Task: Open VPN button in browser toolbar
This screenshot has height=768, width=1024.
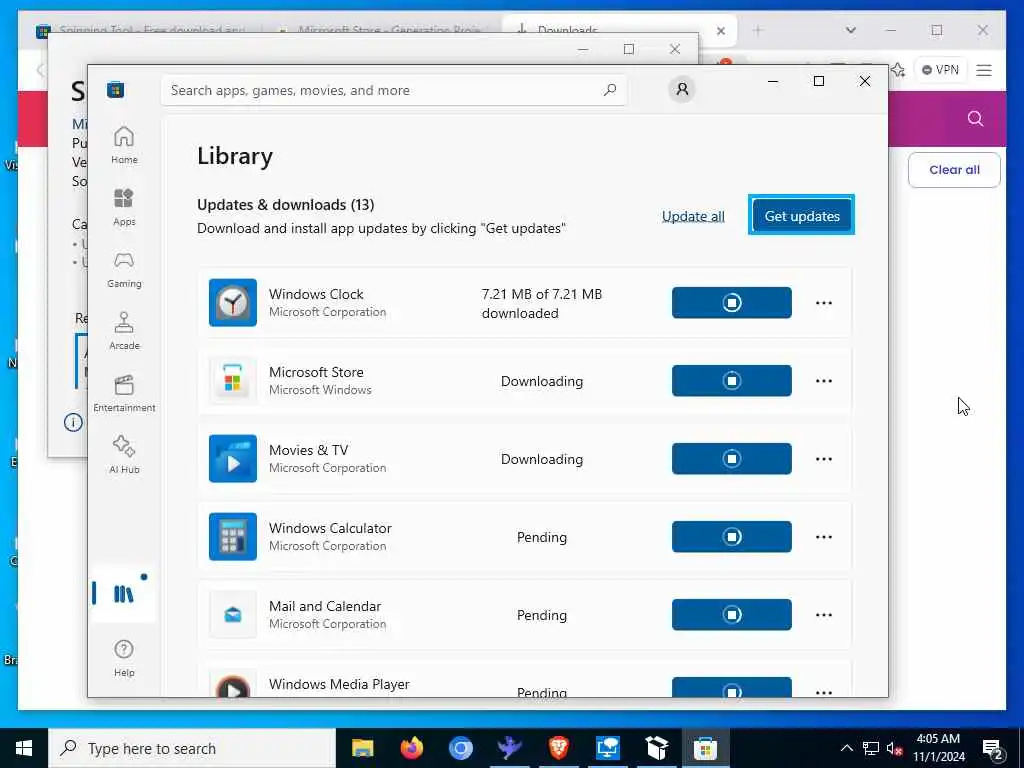Action: (x=940, y=70)
